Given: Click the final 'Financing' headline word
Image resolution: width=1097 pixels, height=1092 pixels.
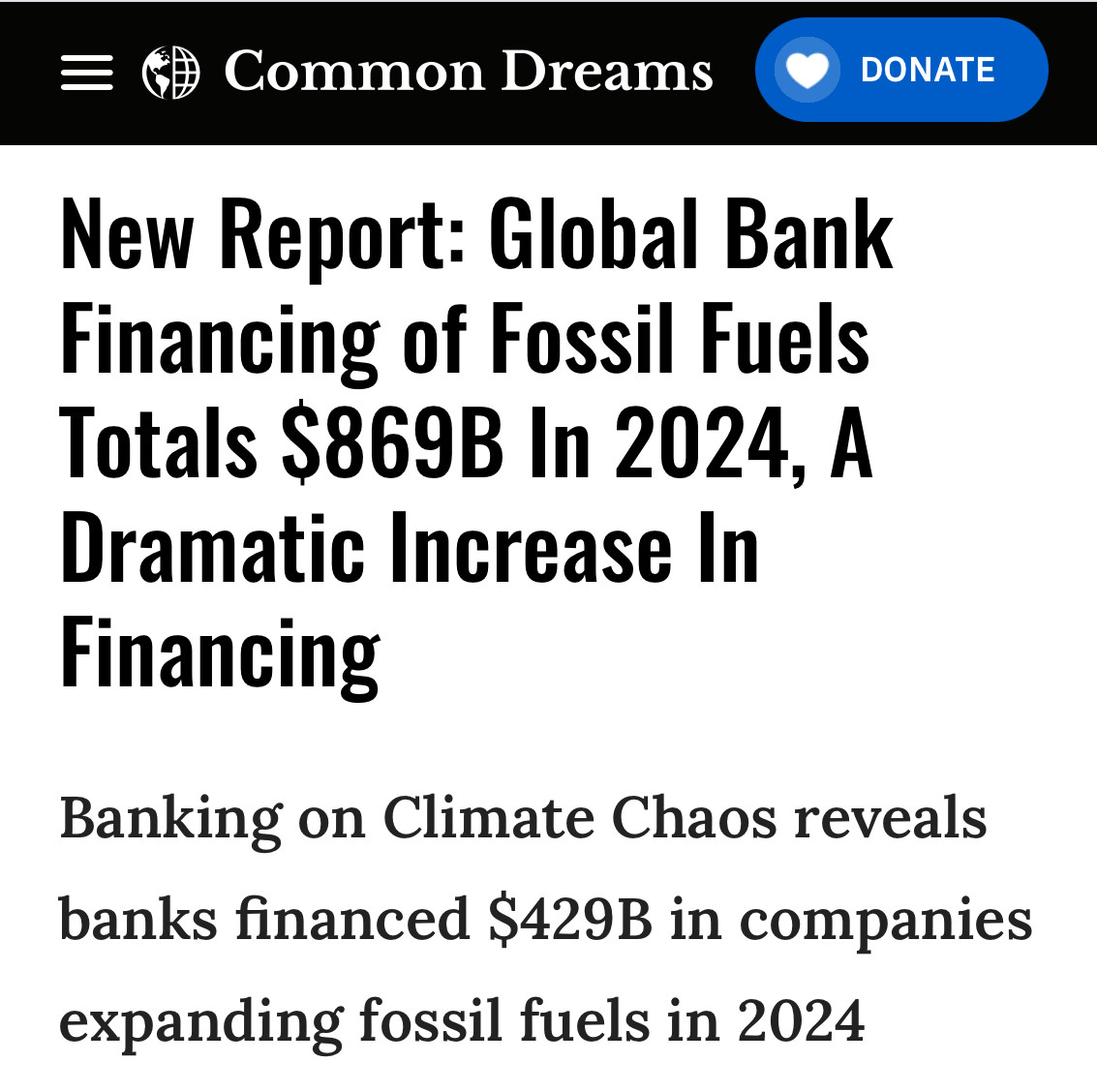Looking at the screenshot, I should click(221, 655).
